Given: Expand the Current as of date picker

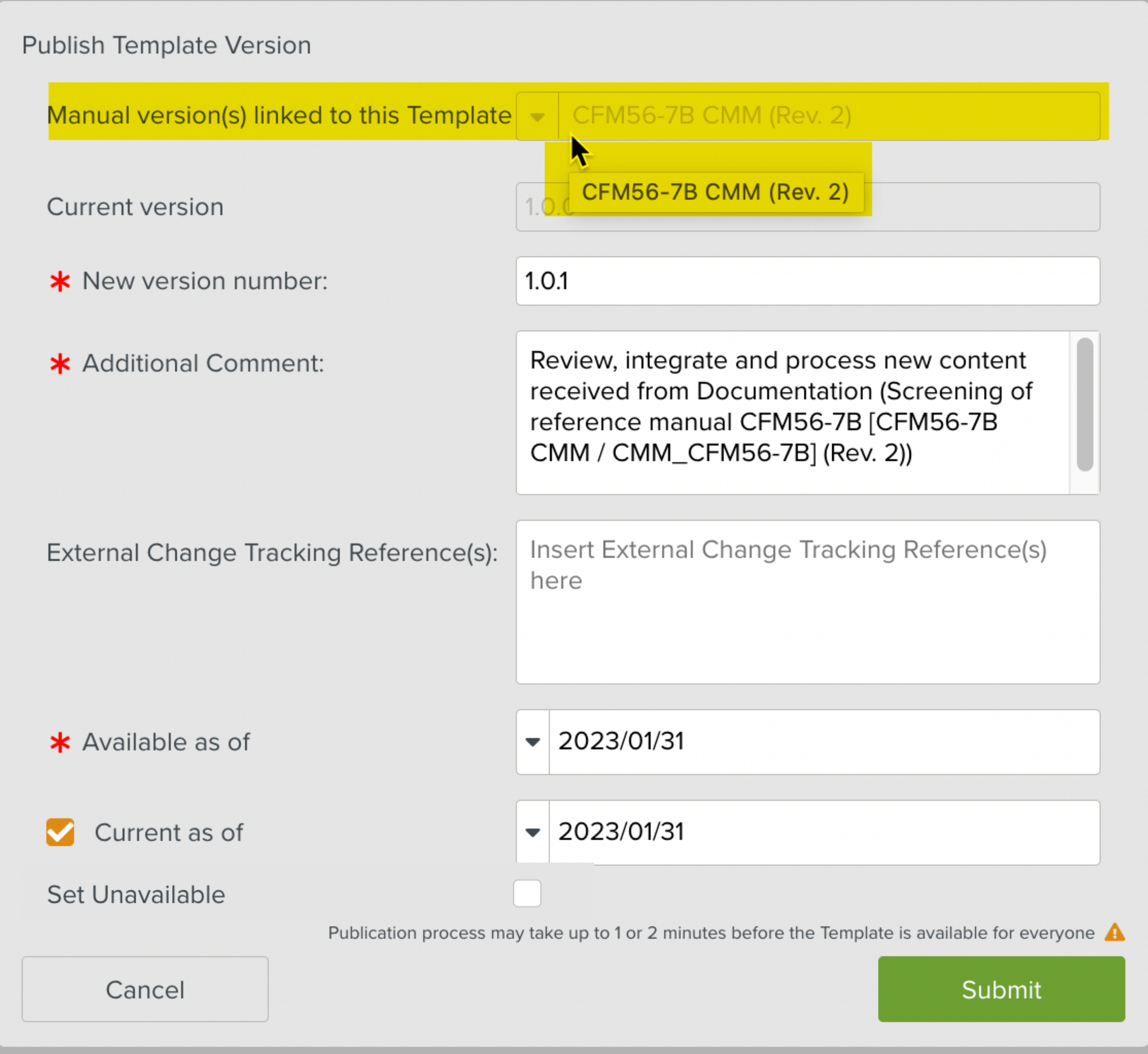Looking at the screenshot, I should coord(532,833).
